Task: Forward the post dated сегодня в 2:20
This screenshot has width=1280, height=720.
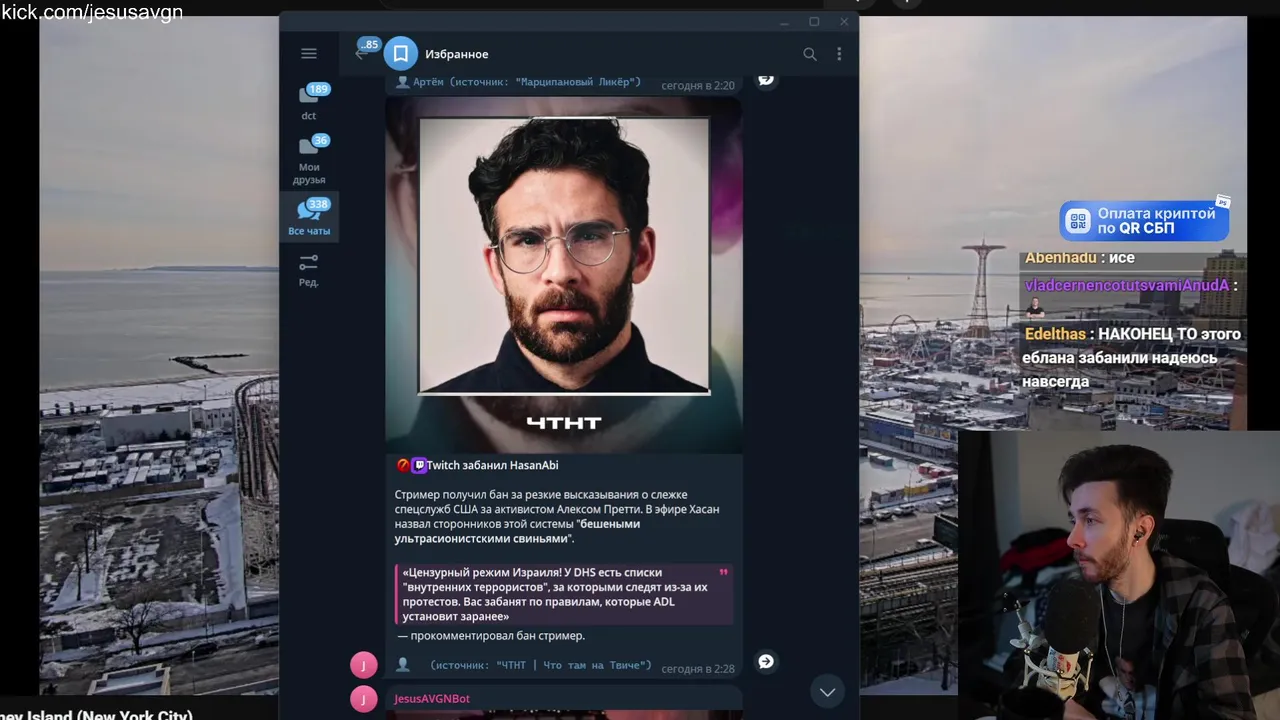Action: [x=766, y=79]
